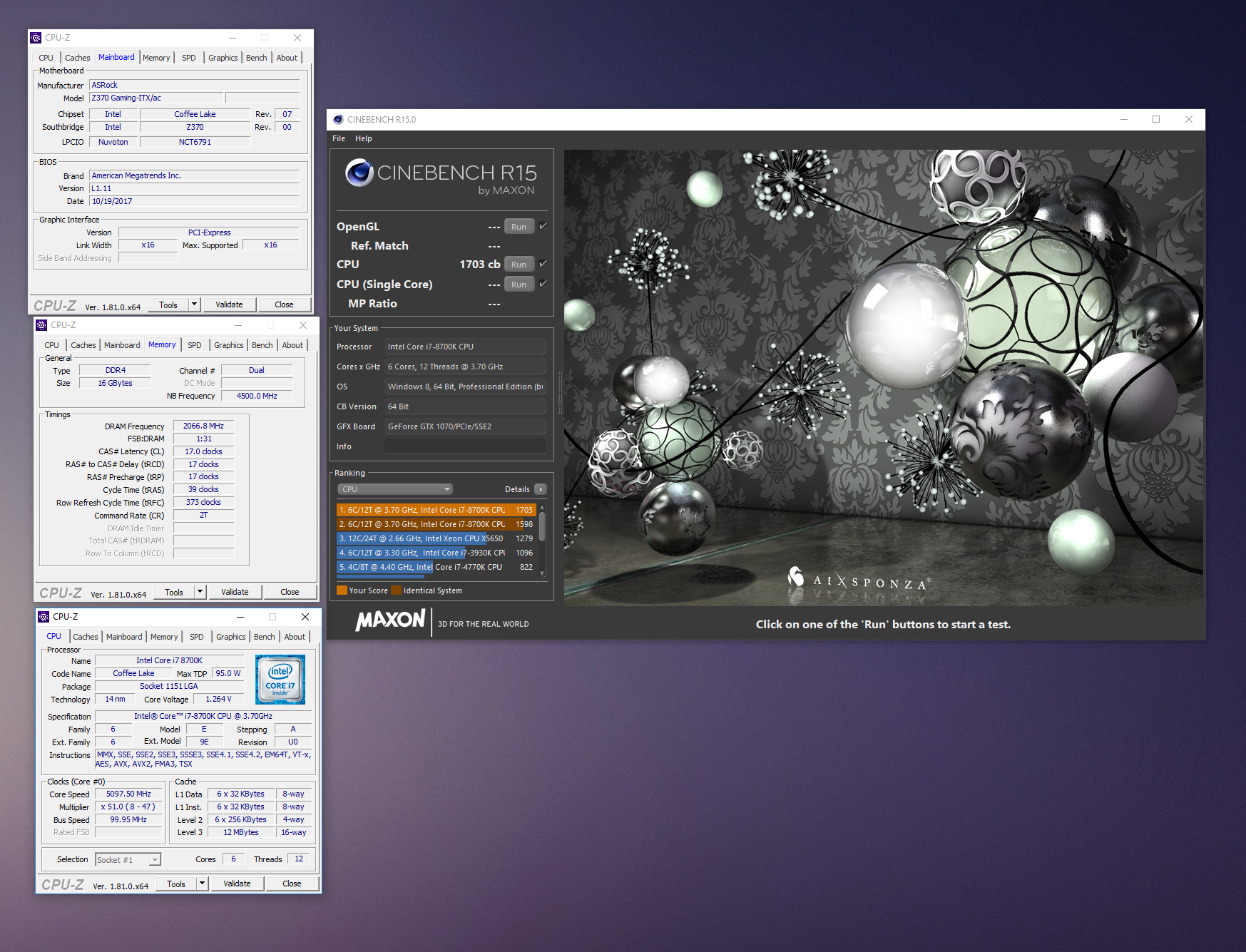Toggle the CPU Single Core checkmark
This screenshot has width=1246, height=952.
coord(543,284)
